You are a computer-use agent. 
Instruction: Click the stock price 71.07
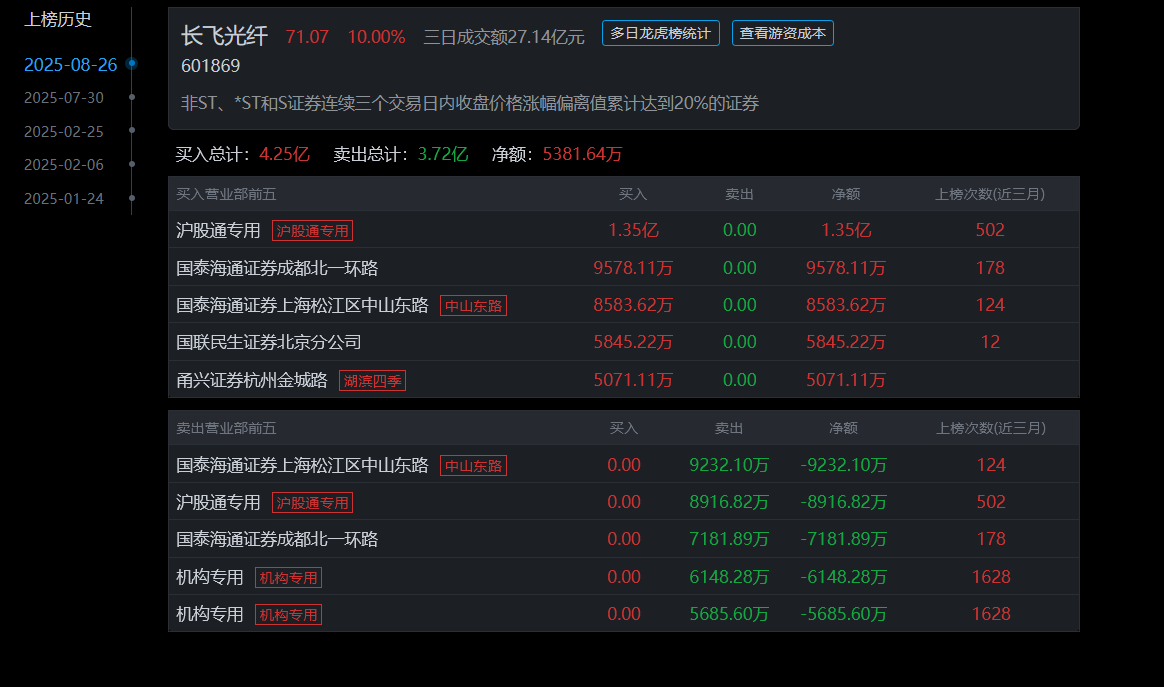pyautogui.click(x=307, y=37)
